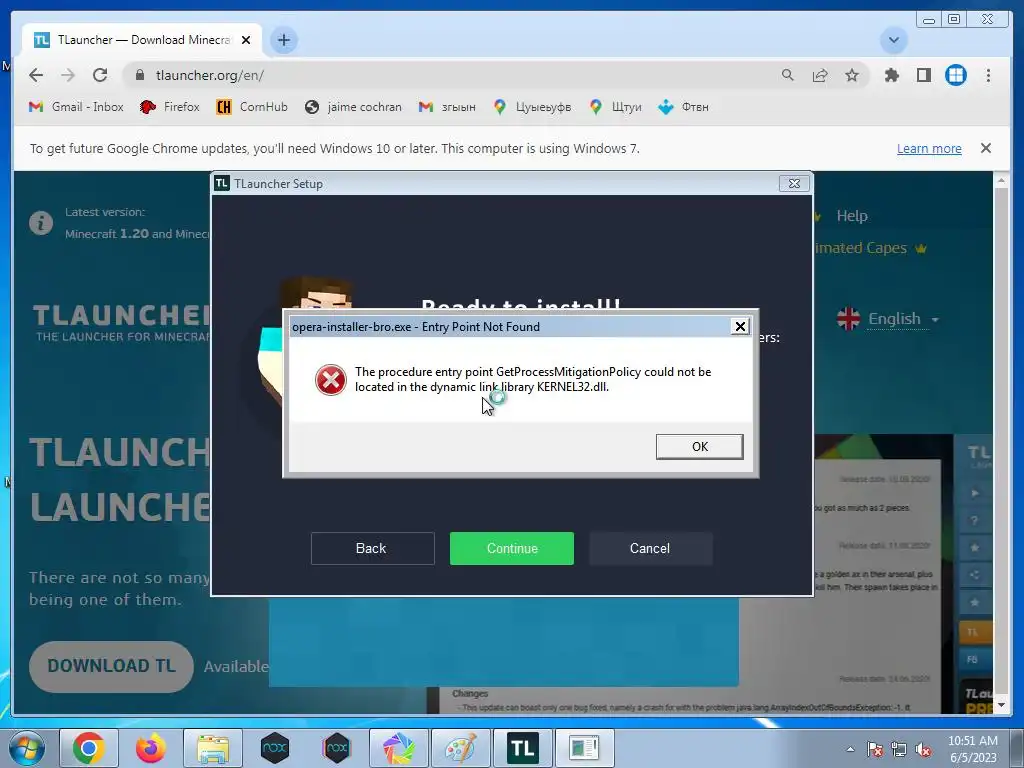Switch to TL TLauncher taskbar icon

pyautogui.click(x=522, y=748)
